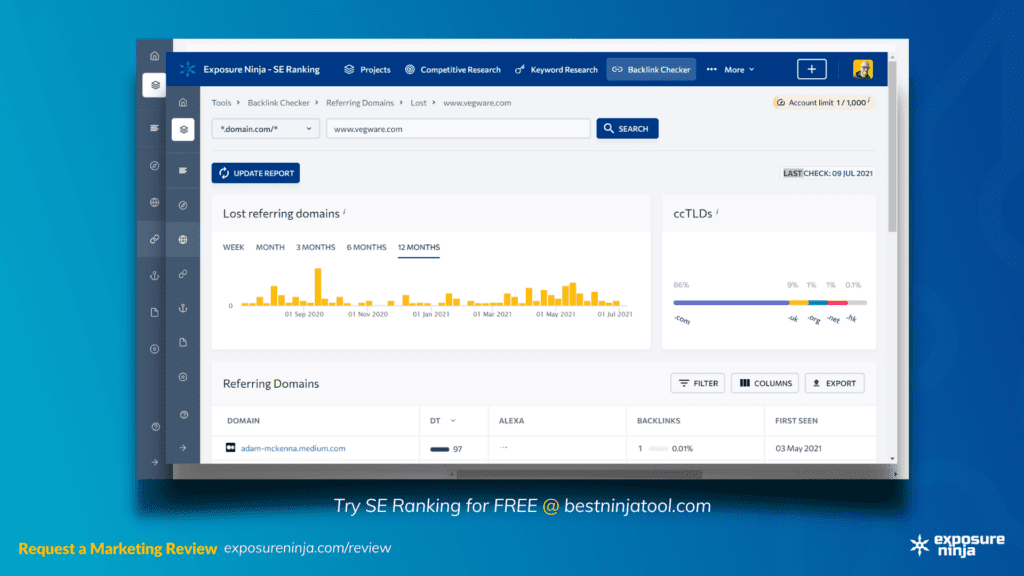Open globe icon in outer darker sidebar

155,202
